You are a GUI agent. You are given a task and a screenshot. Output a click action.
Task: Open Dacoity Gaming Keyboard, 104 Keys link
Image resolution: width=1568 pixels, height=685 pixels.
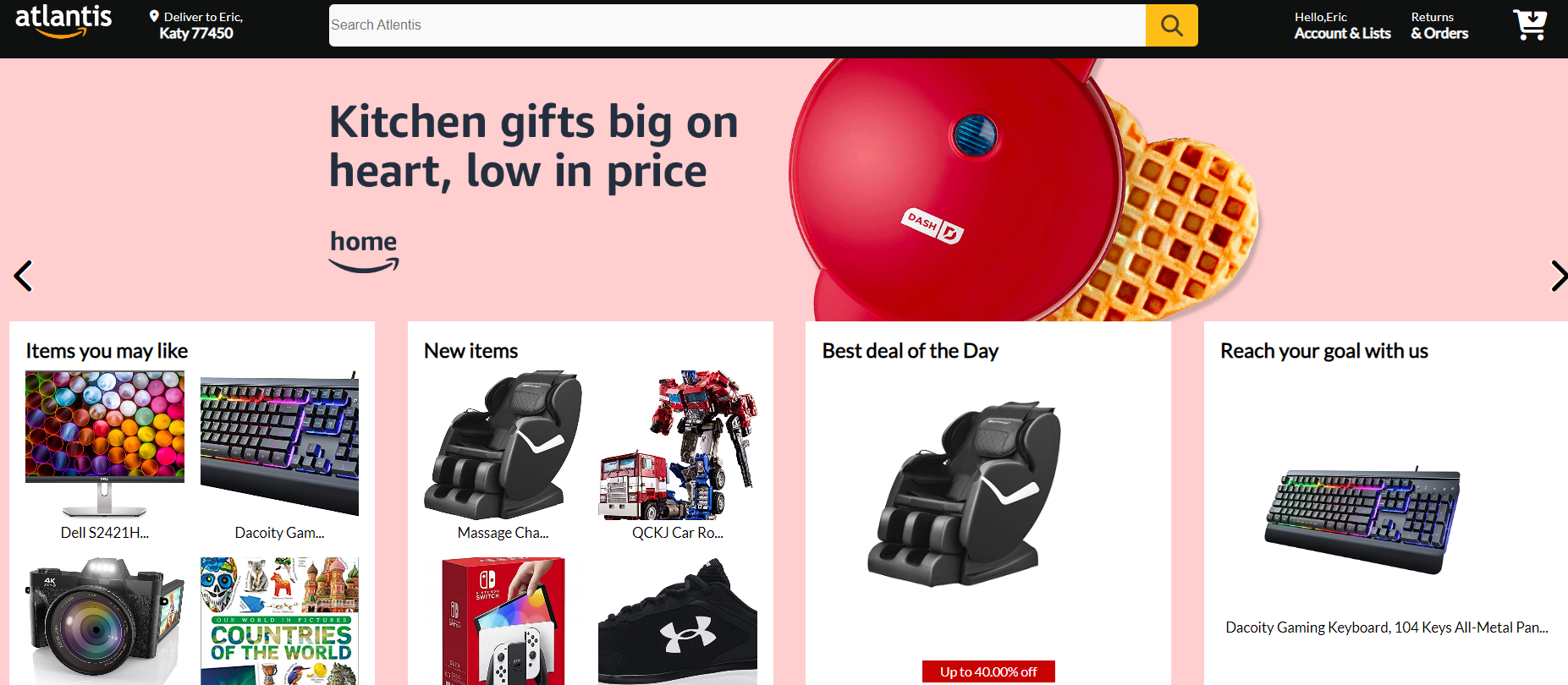point(1387,627)
